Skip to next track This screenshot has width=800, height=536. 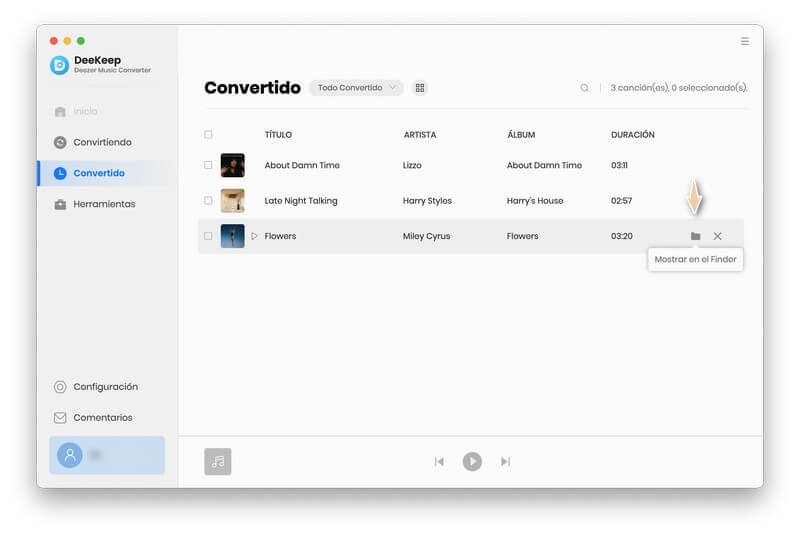[x=505, y=461]
